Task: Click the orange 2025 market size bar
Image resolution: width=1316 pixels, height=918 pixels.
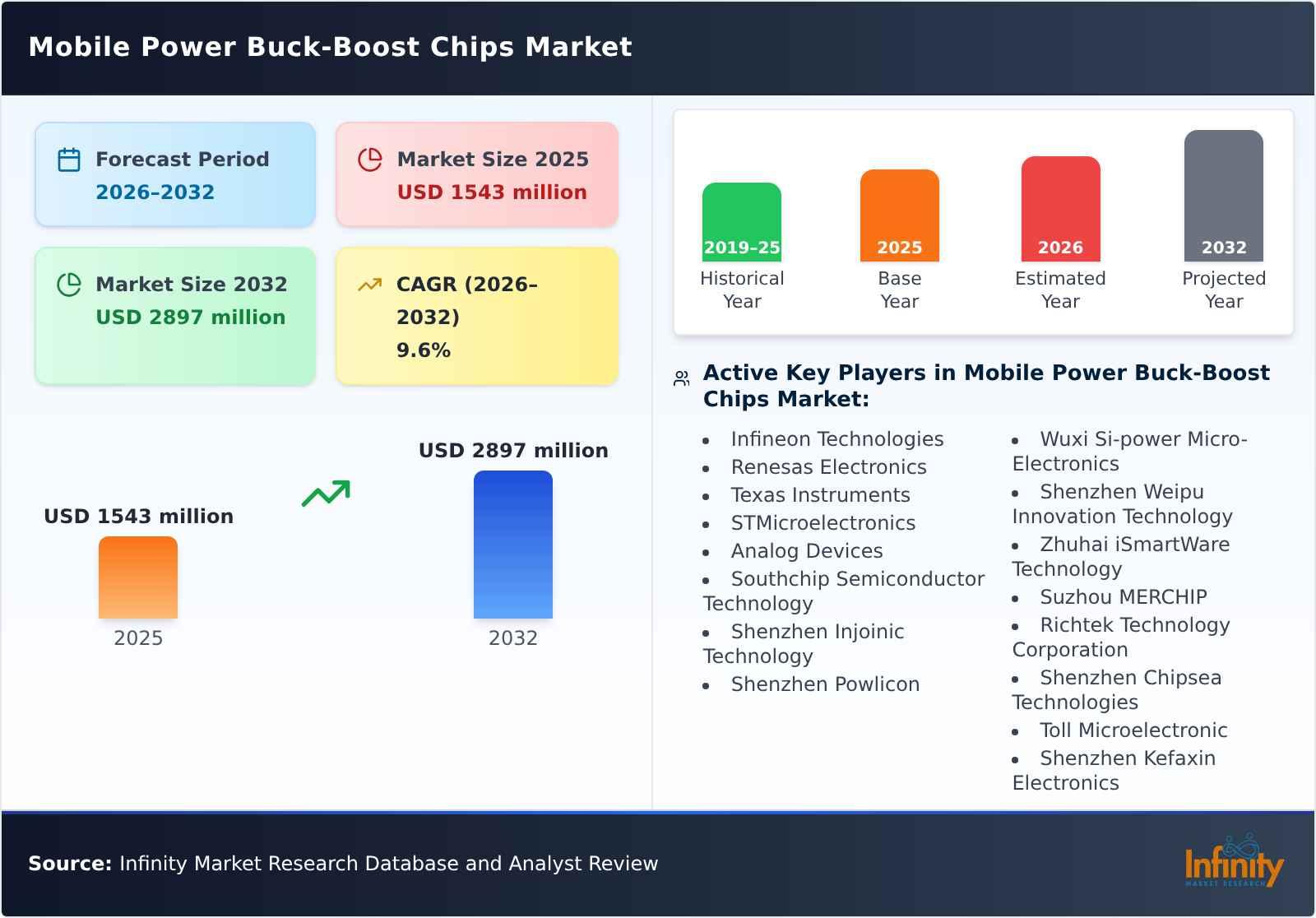Action: [138, 578]
